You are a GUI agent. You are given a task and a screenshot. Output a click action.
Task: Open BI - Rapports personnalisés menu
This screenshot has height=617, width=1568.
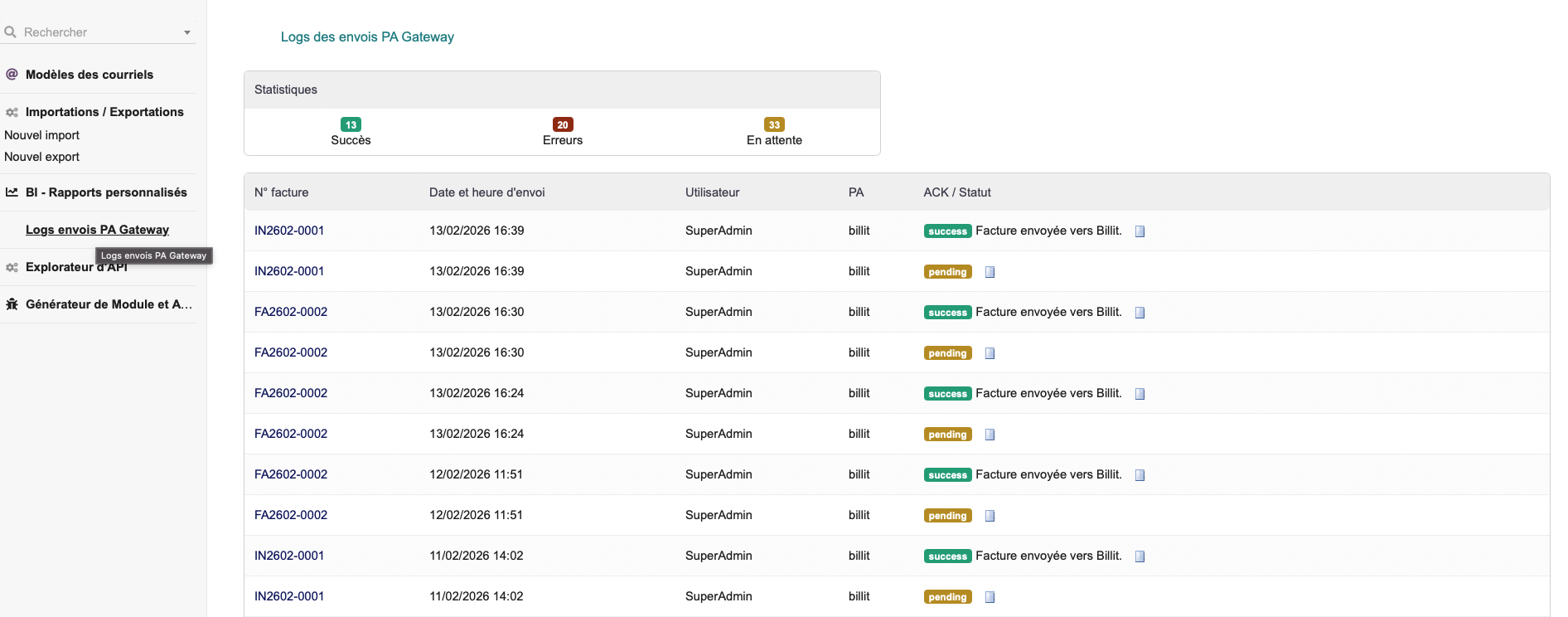tap(106, 192)
